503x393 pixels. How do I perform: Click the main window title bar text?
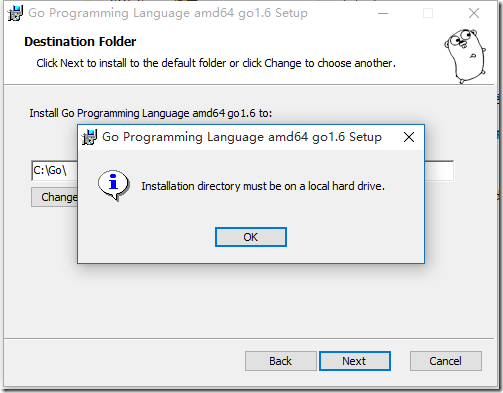(168, 13)
